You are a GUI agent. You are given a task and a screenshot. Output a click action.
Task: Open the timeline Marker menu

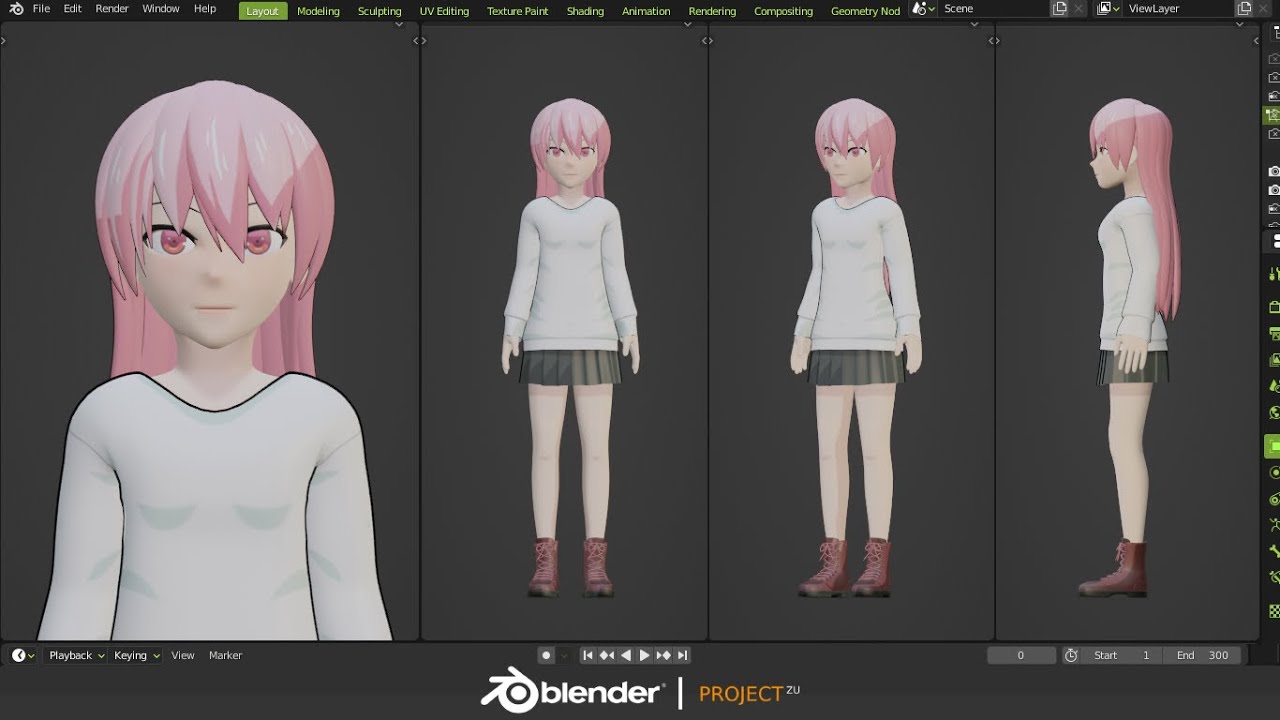click(225, 656)
